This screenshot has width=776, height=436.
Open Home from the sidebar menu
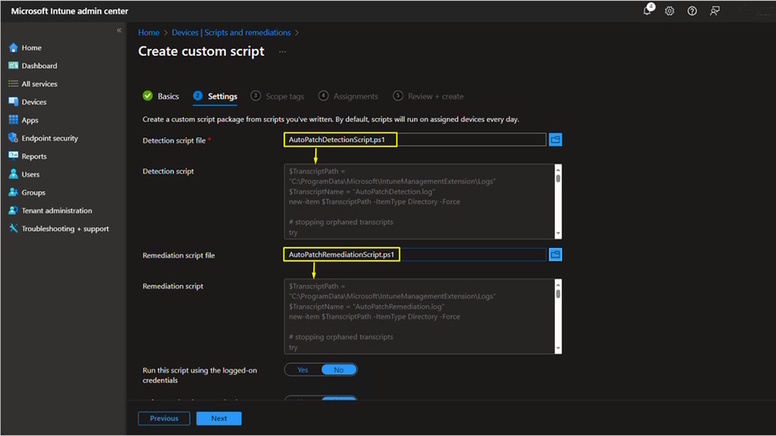31,48
